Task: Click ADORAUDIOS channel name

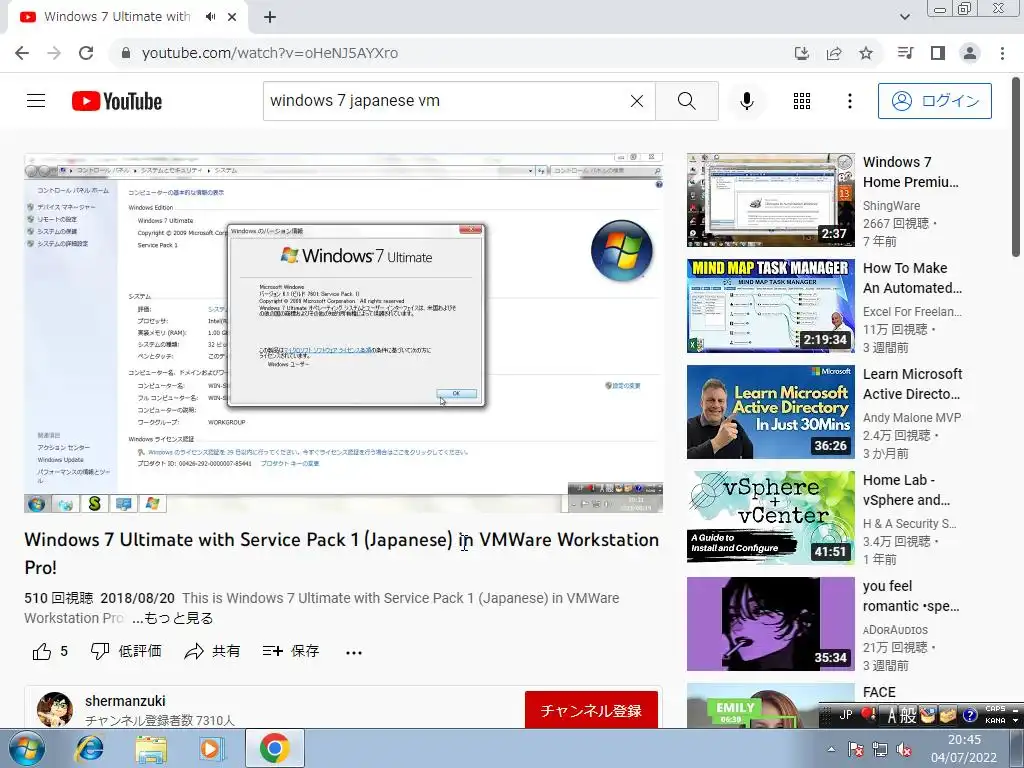Action: coord(895,630)
